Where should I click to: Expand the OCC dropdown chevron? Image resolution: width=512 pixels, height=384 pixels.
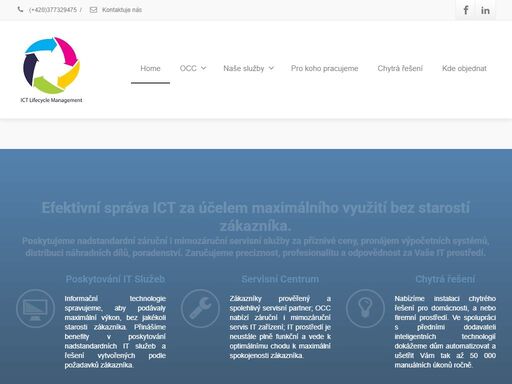point(203,68)
